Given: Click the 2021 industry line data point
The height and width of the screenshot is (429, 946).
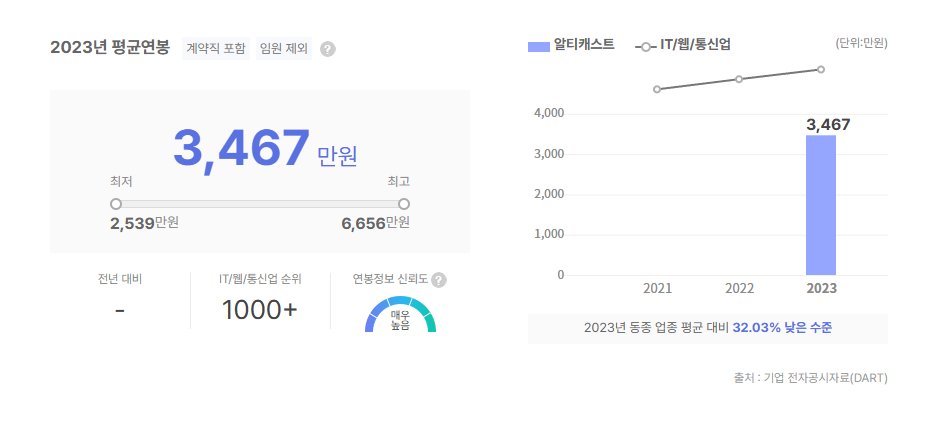Looking at the screenshot, I should click(x=657, y=89).
